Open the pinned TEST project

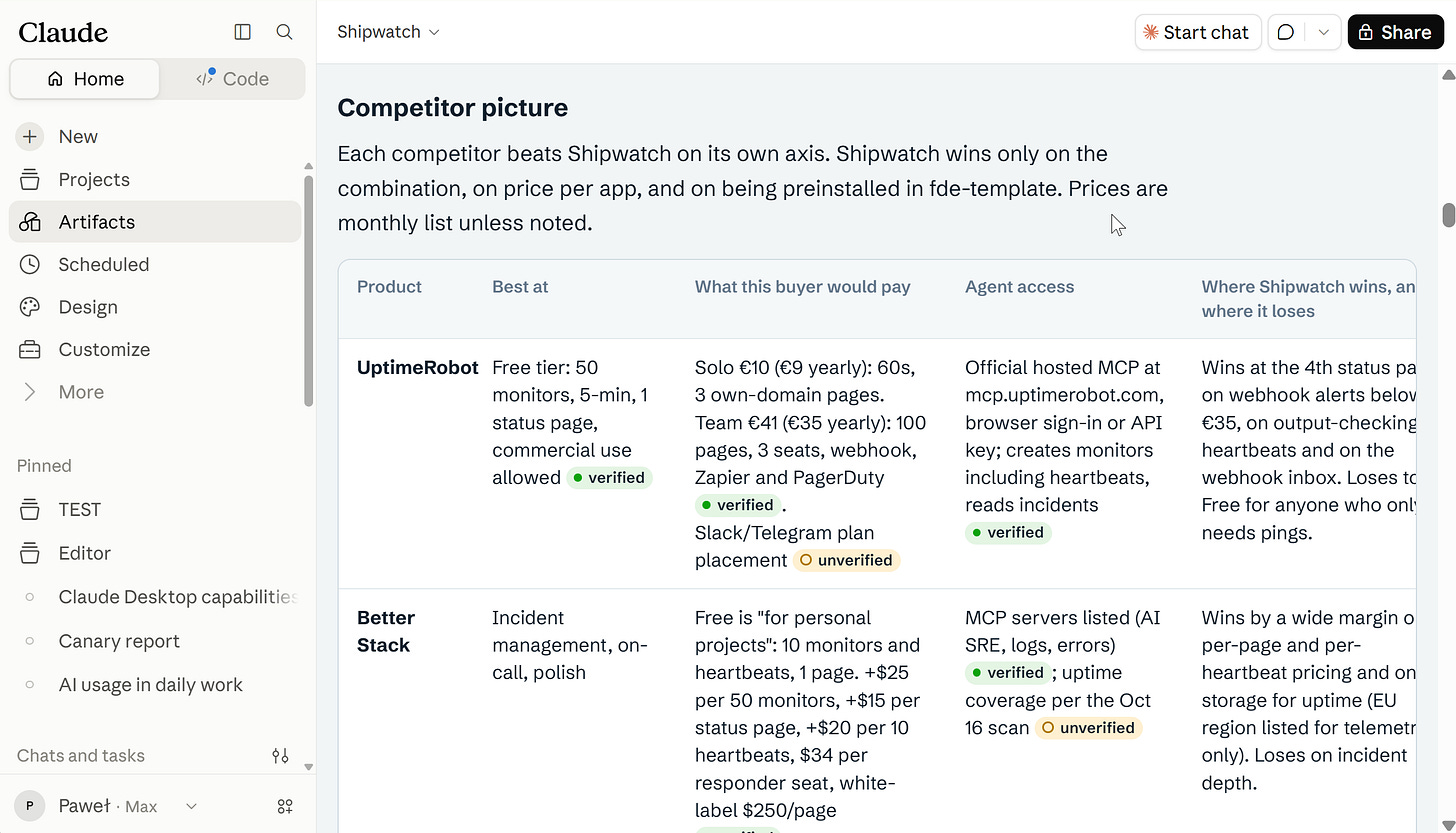pyautogui.click(x=155, y=510)
